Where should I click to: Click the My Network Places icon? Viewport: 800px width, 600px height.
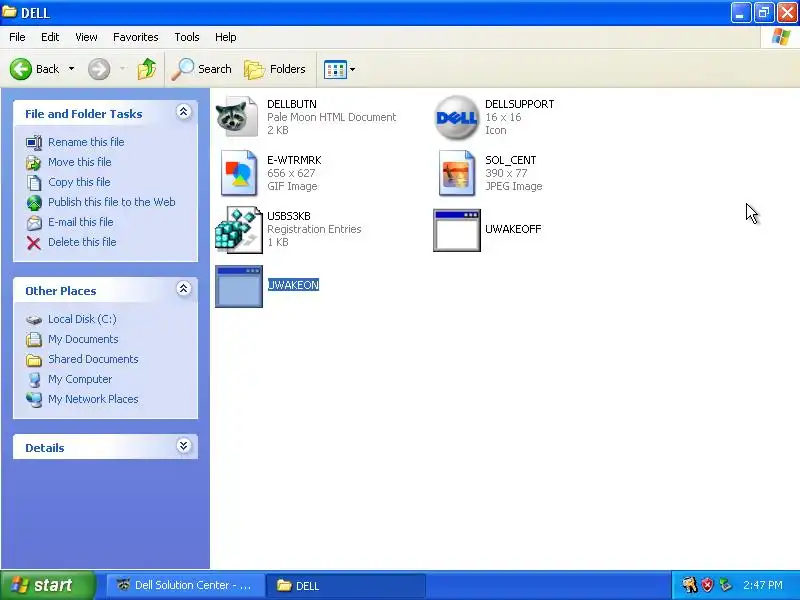(x=34, y=399)
